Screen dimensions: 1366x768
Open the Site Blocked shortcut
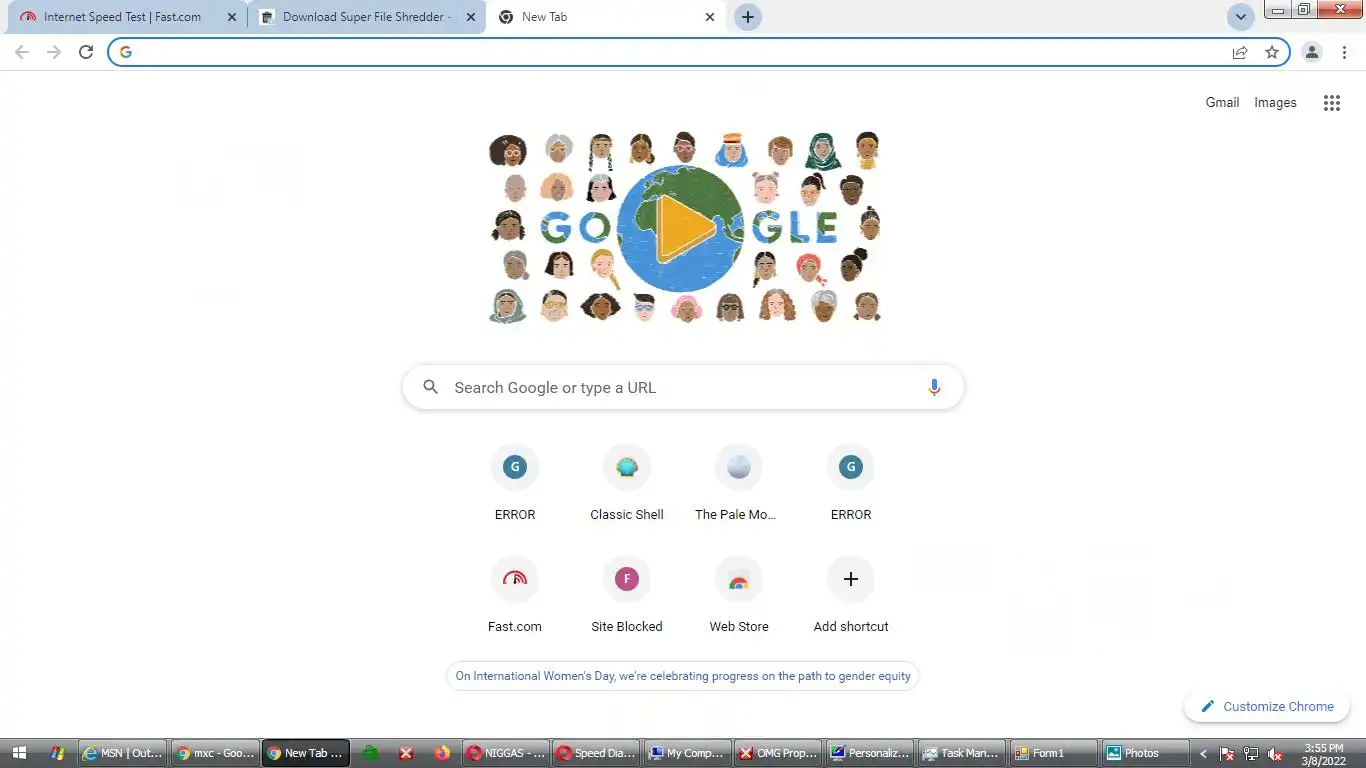(627, 595)
